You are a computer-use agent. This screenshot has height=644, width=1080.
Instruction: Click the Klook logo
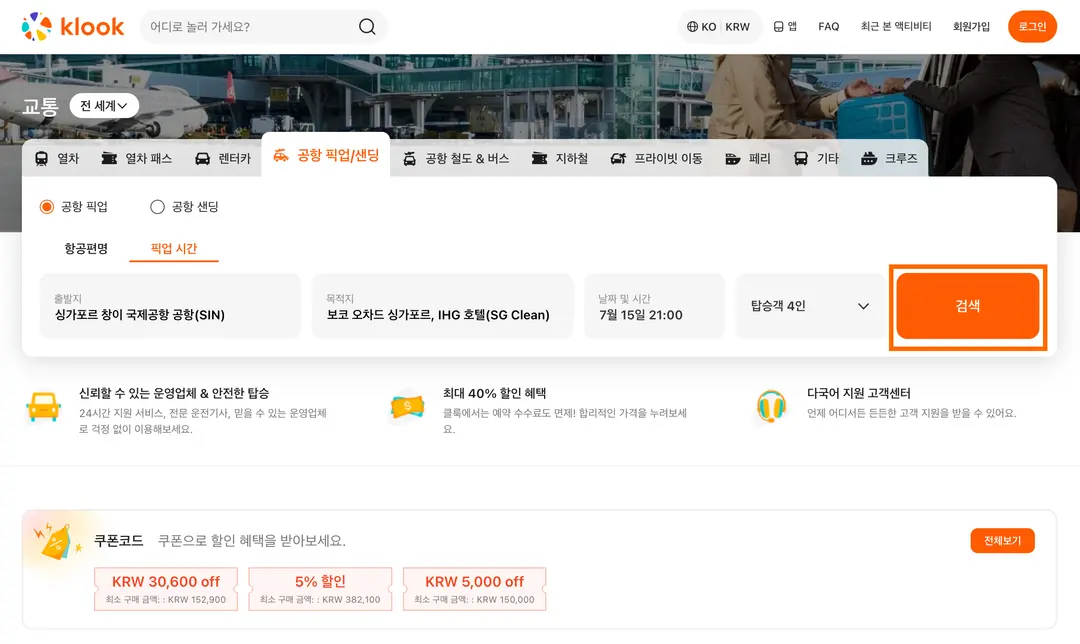(72, 27)
